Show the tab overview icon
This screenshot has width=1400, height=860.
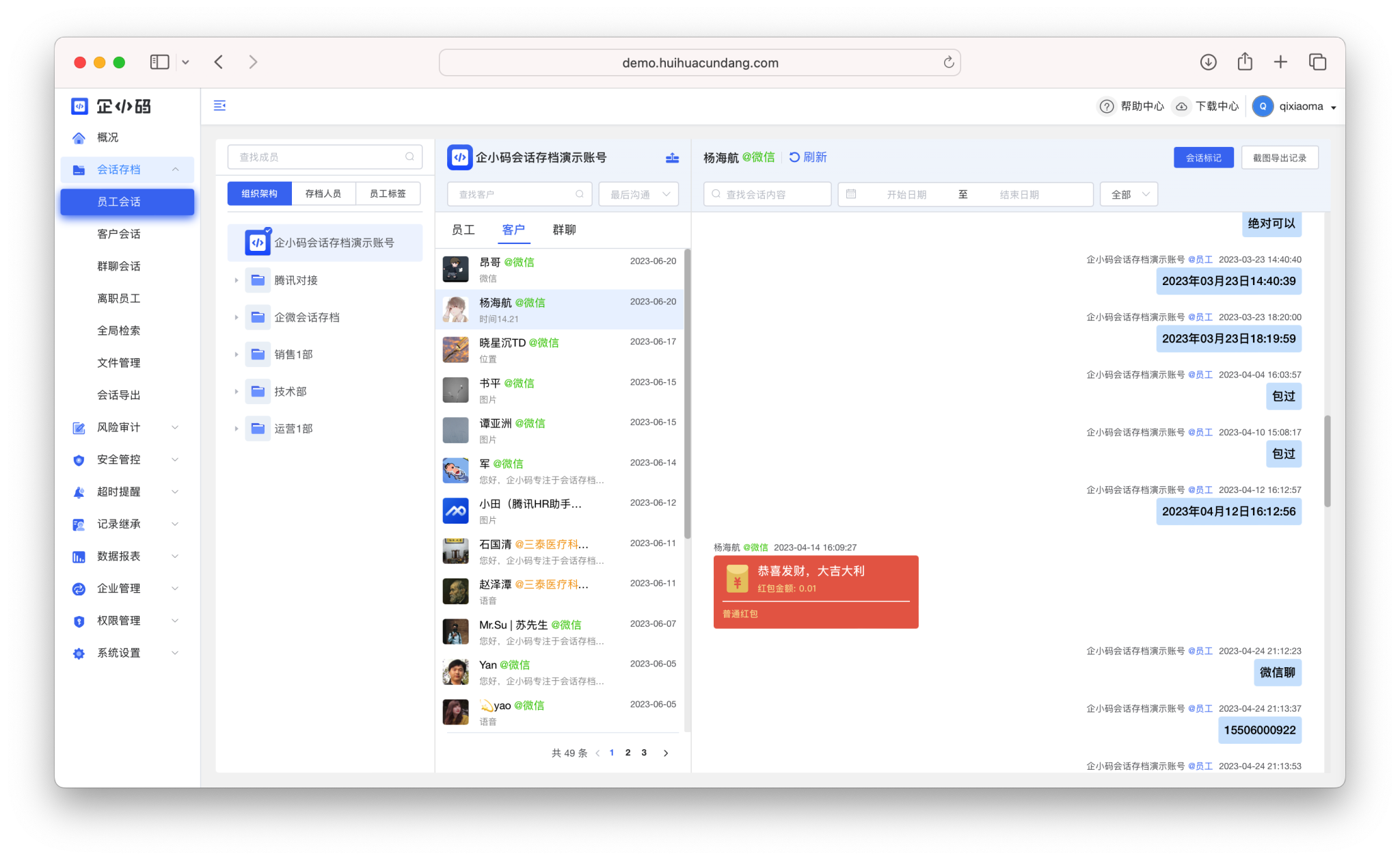[1317, 62]
